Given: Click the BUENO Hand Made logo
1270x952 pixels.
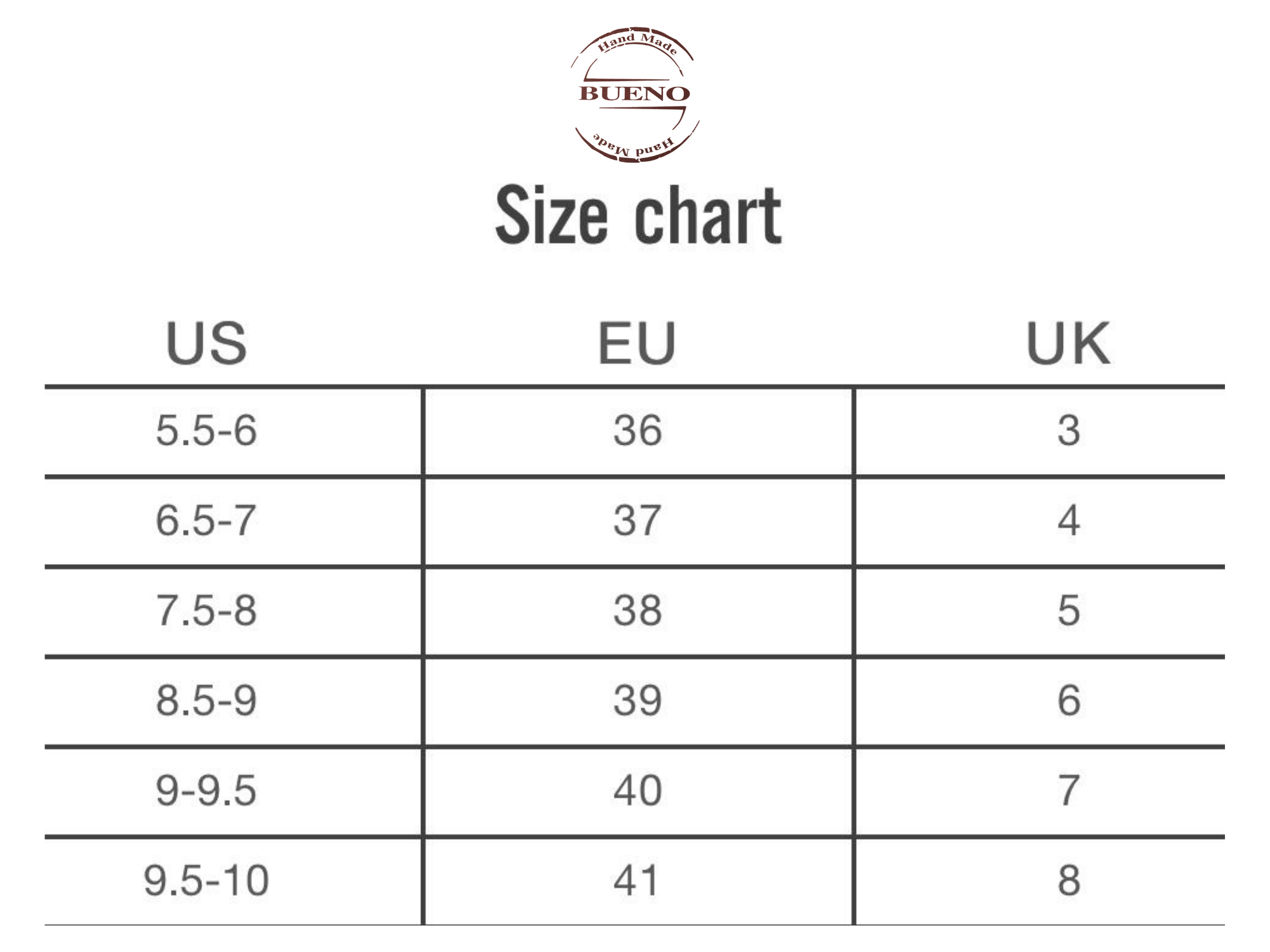Looking at the screenshot, I should [x=635, y=94].
